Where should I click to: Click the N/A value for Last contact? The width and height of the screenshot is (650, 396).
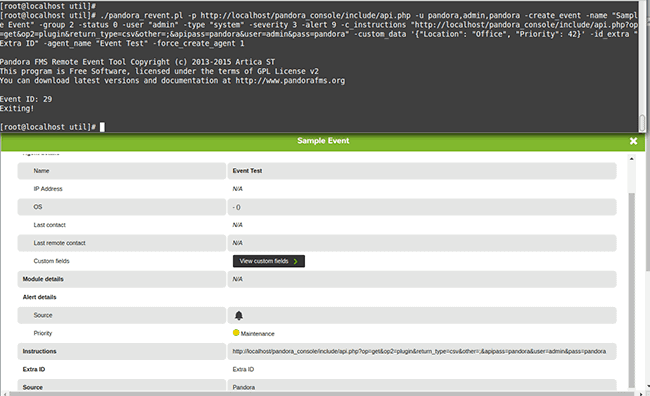(238, 225)
